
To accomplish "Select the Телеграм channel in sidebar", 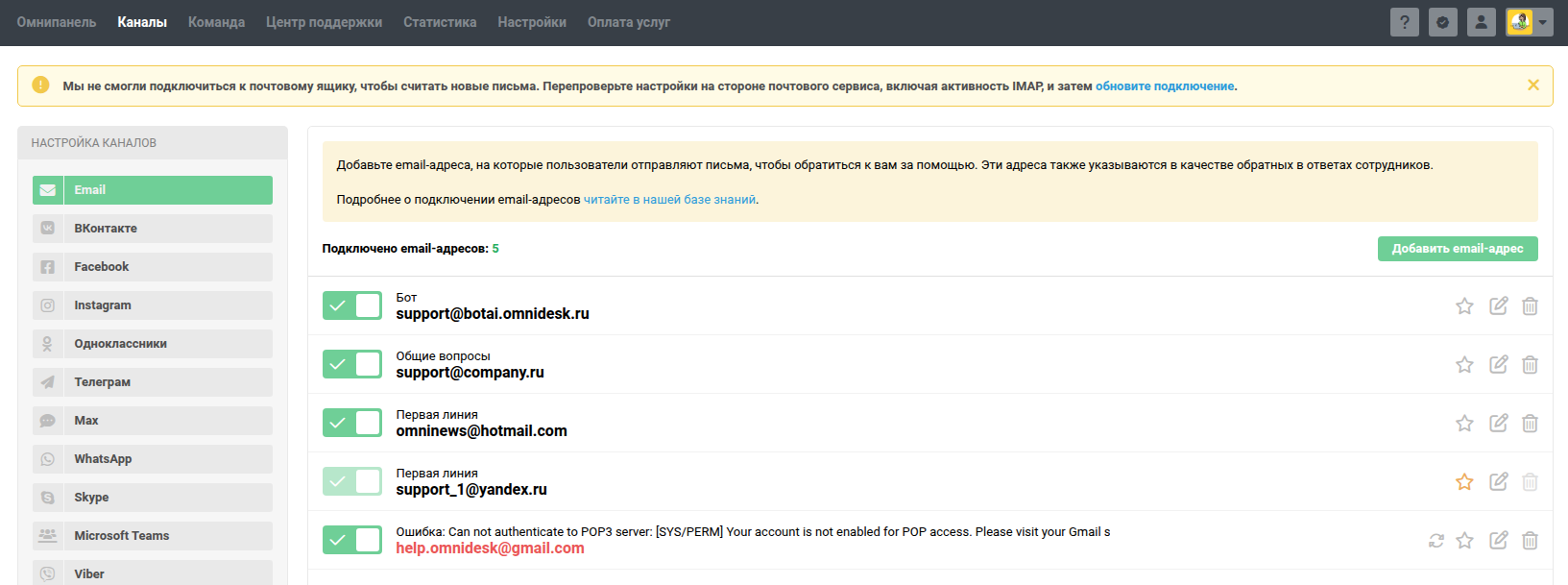I will pyautogui.click(x=153, y=382).
